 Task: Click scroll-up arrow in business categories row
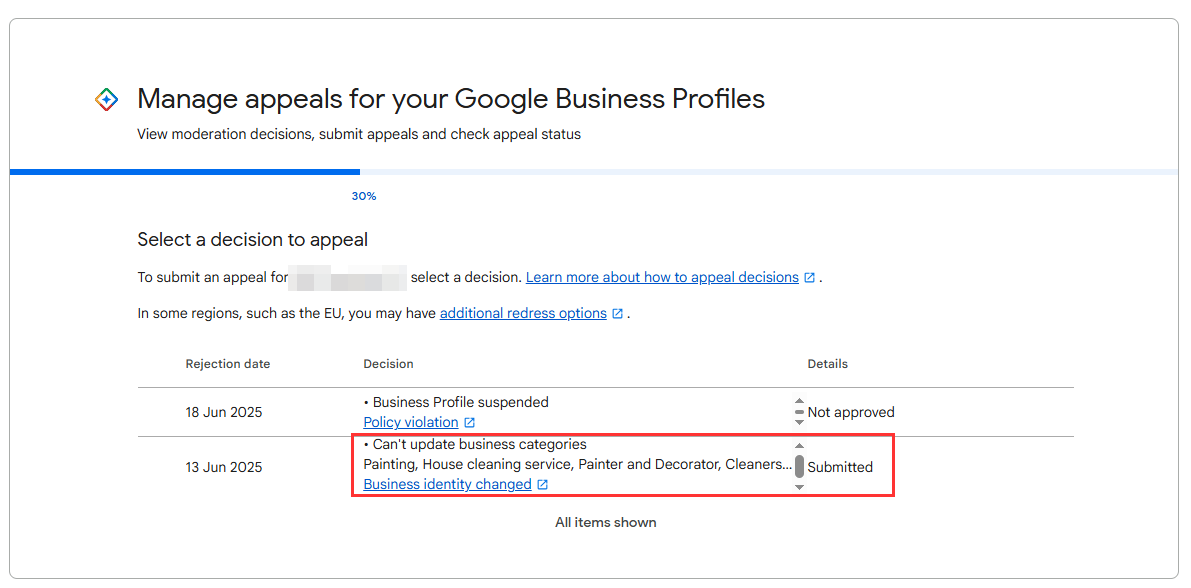(x=799, y=446)
